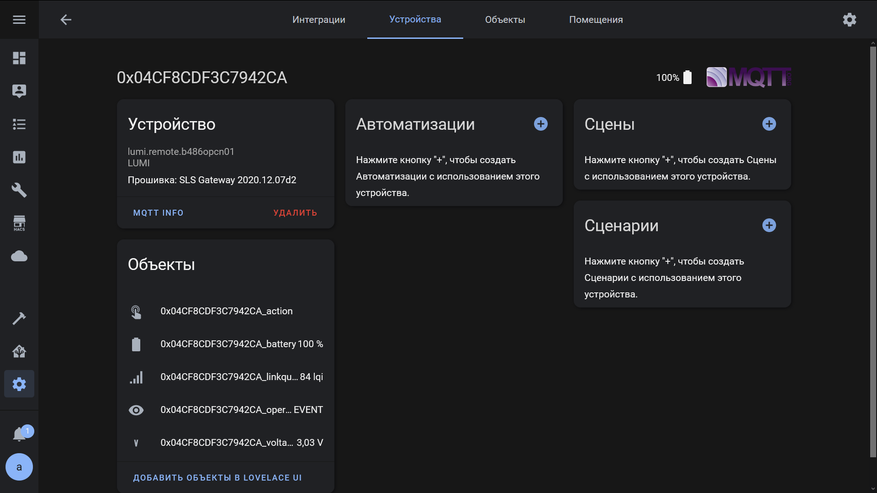The height and width of the screenshot is (493, 877).
Task: Click the signal bars icon of linkquality entity
Action: (136, 377)
